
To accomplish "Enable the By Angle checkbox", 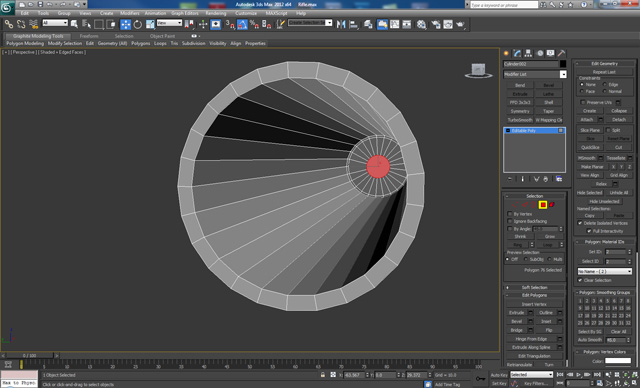I will [x=510, y=229].
